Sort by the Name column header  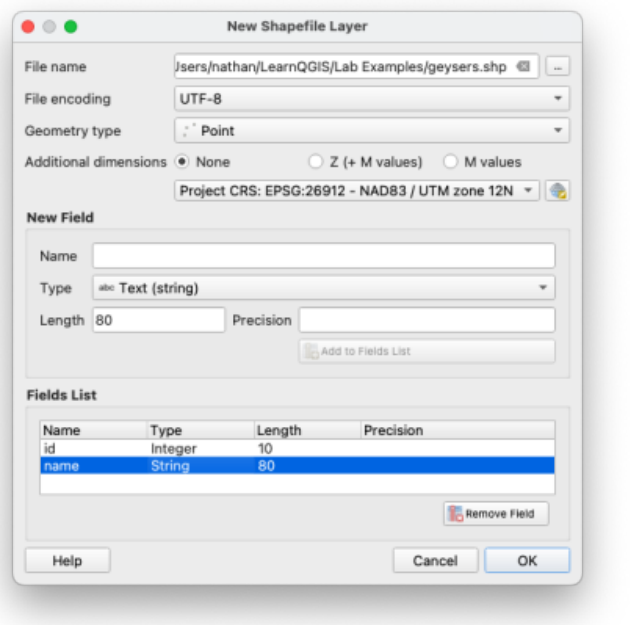coord(94,430)
